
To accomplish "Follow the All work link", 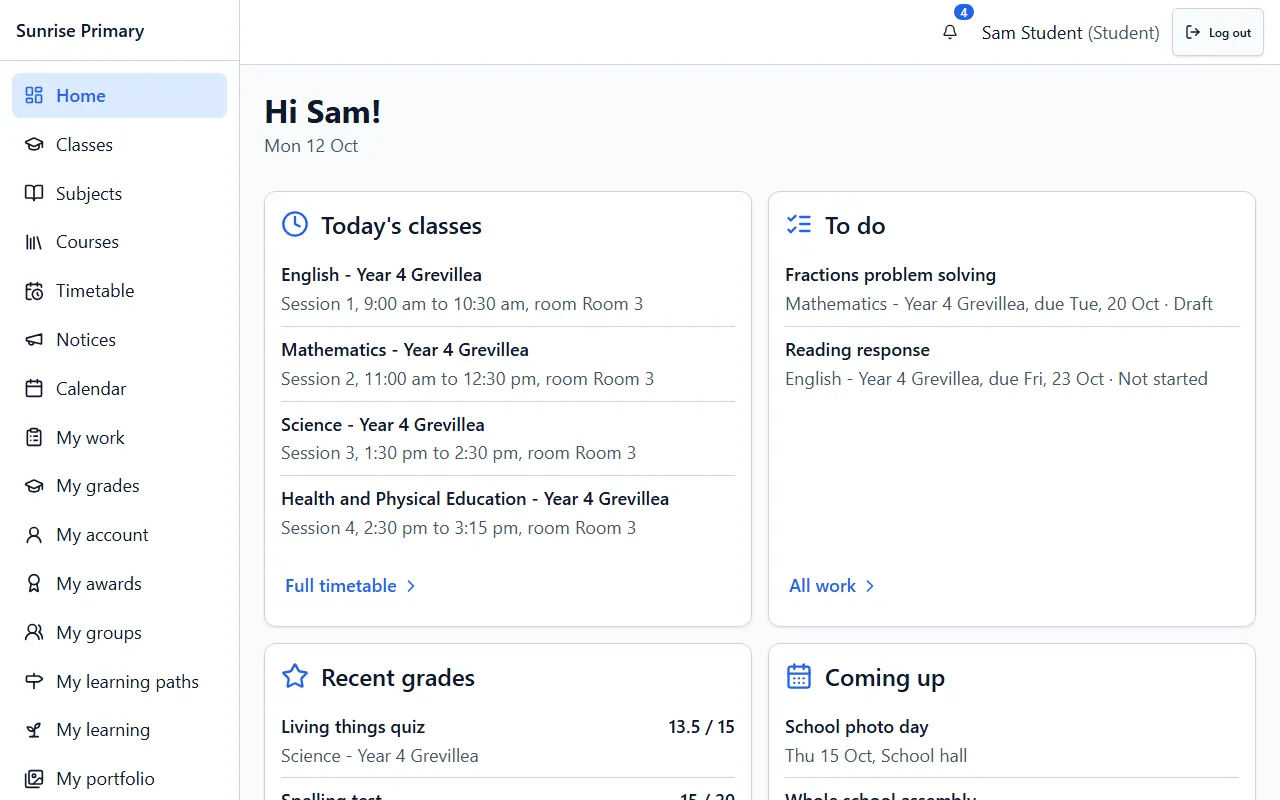I will [832, 586].
